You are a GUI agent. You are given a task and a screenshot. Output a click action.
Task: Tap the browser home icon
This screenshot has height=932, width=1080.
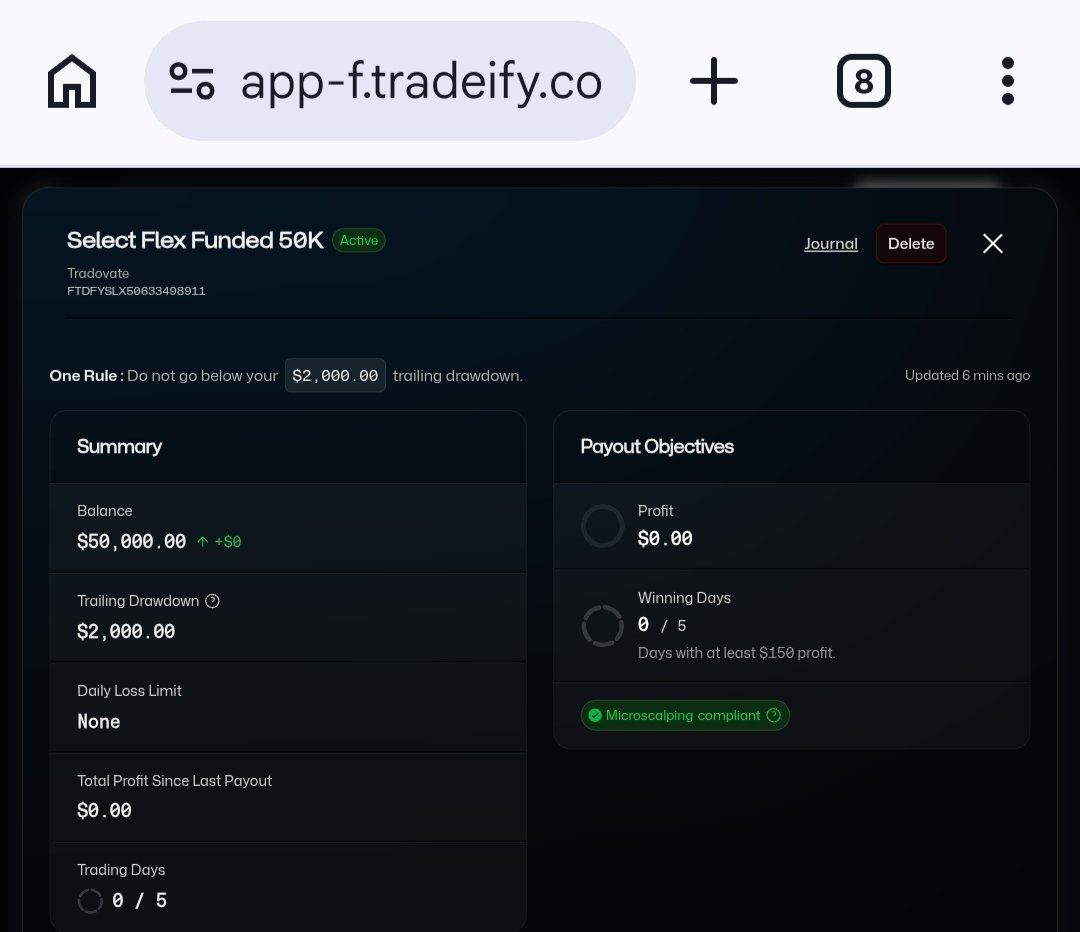pos(72,81)
